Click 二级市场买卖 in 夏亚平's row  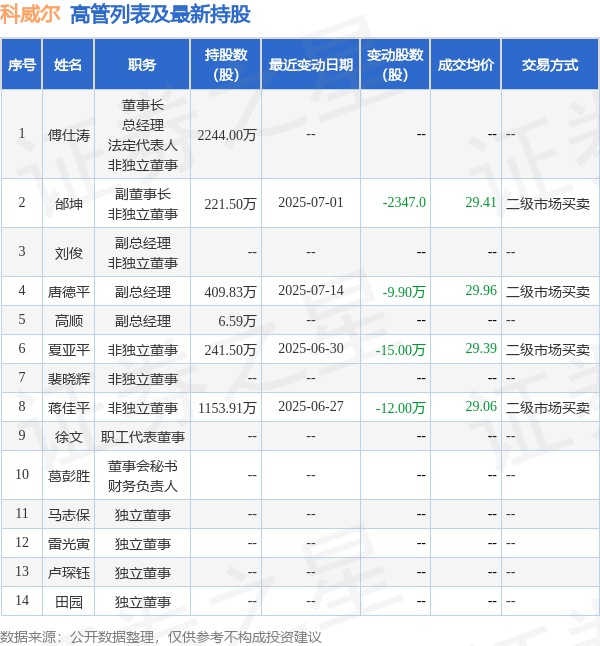[x=548, y=350]
